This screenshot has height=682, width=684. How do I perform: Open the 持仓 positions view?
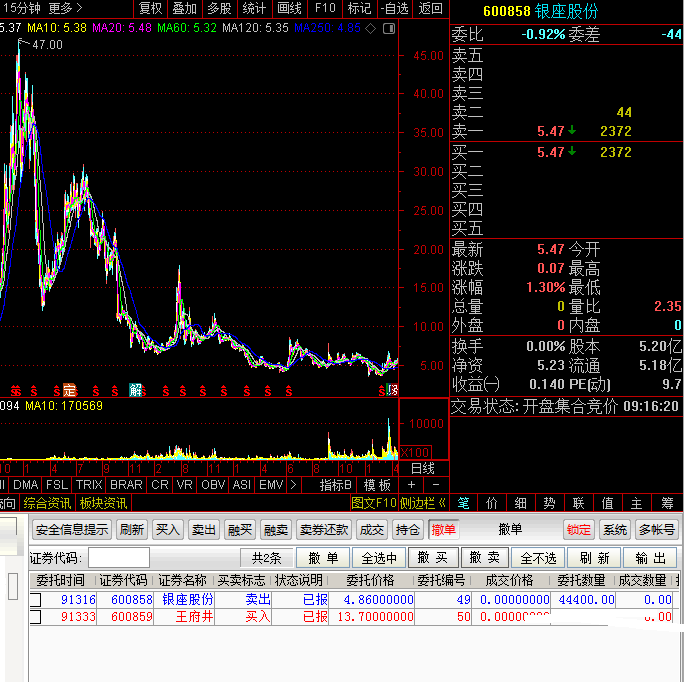[x=407, y=530]
